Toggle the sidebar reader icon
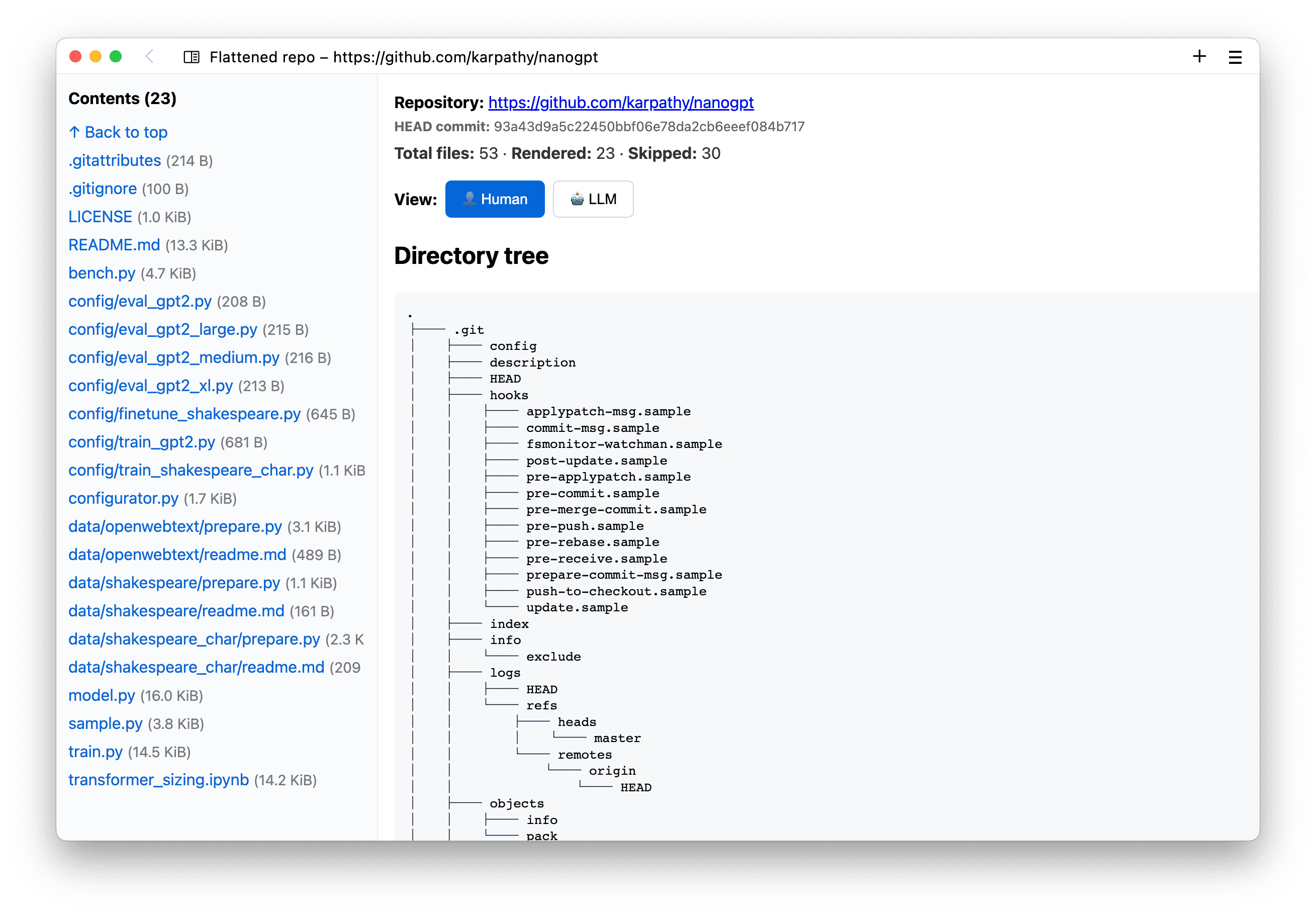1316x915 pixels. [x=192, y=57]
